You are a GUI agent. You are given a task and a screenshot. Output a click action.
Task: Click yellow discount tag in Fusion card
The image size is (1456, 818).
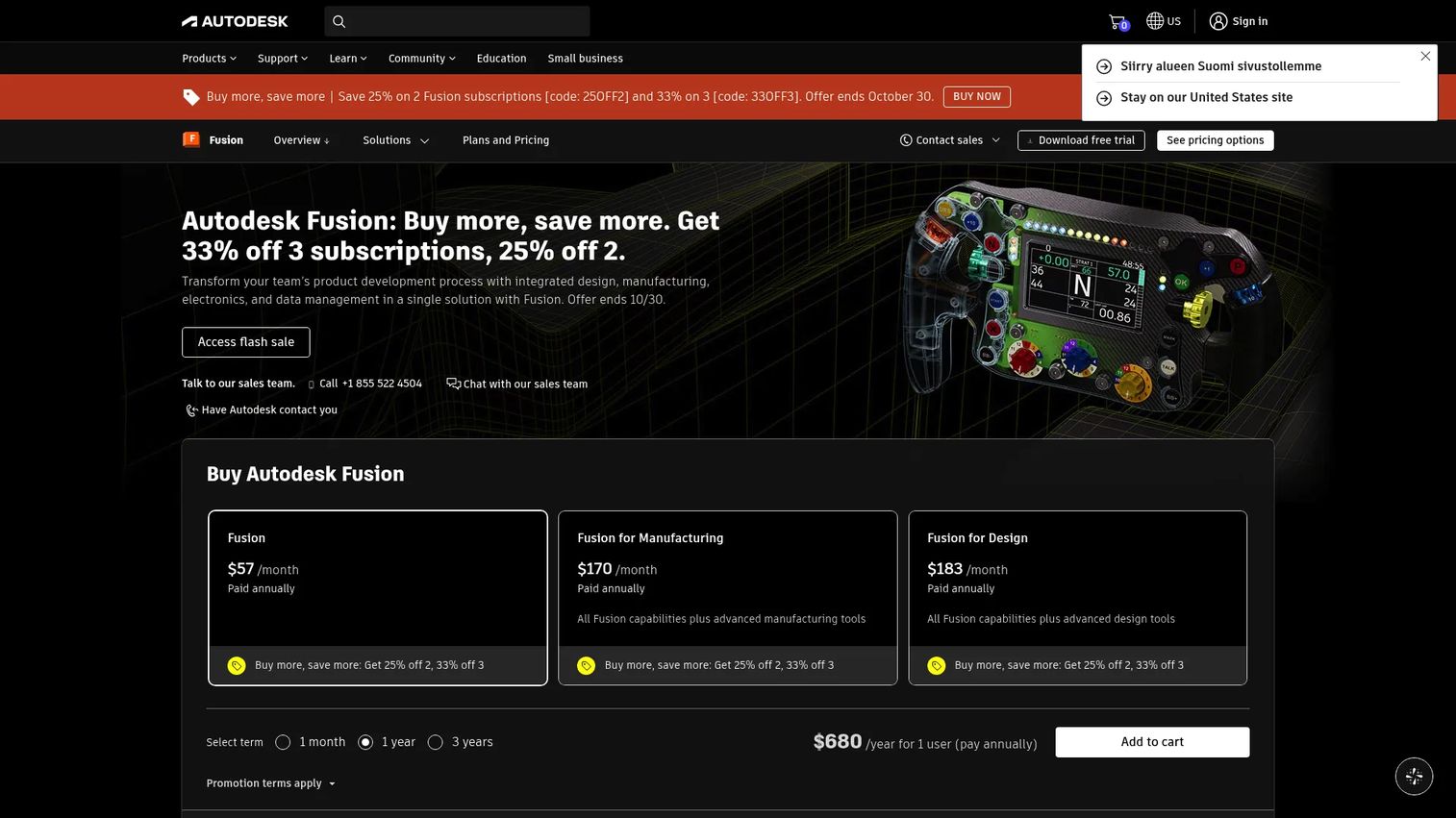(237, 665)
